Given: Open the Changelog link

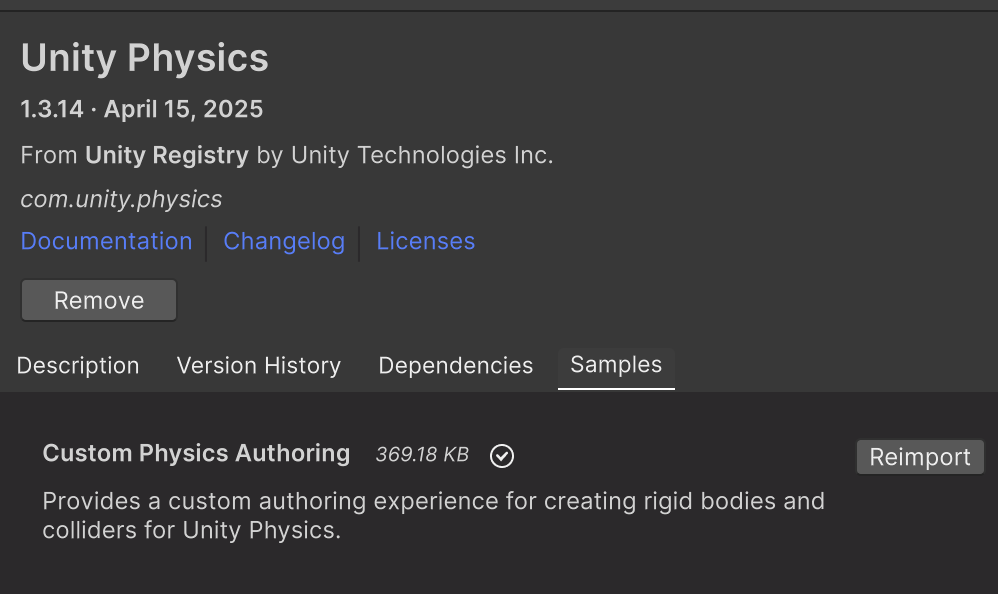Looking at the screenshot, I should coord(284,241).
